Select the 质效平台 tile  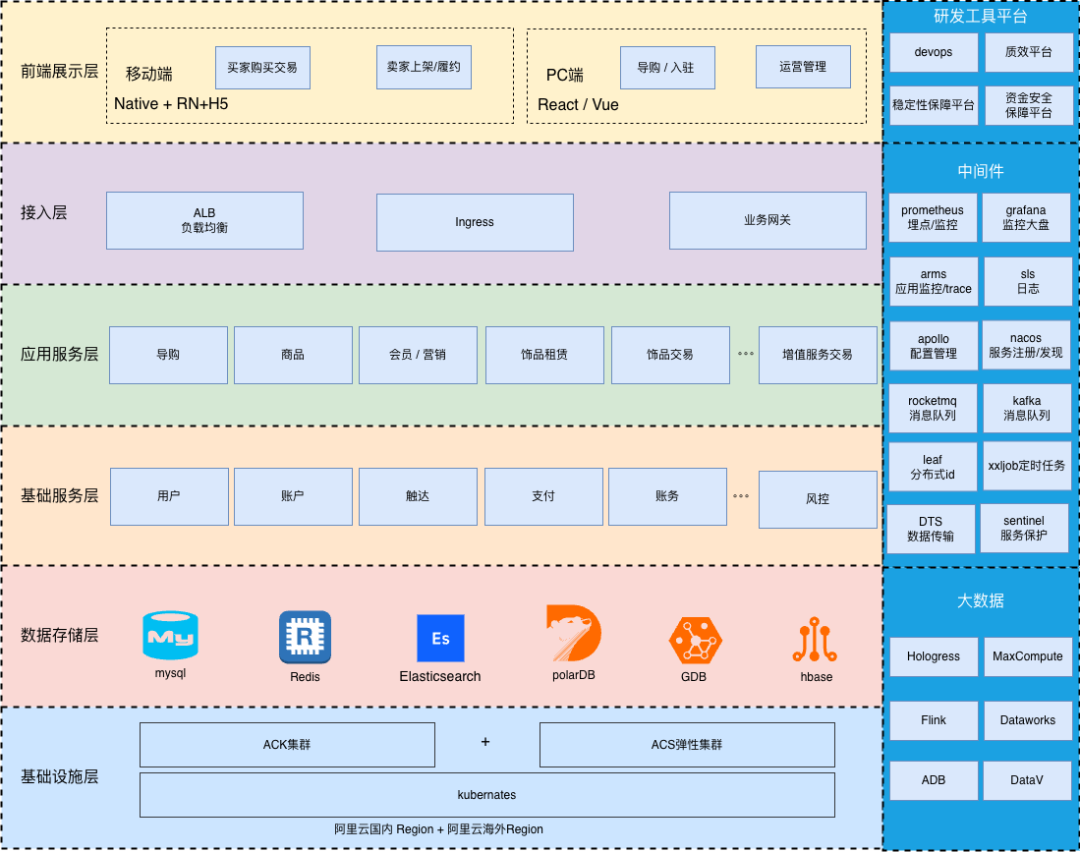point(1028,52)
